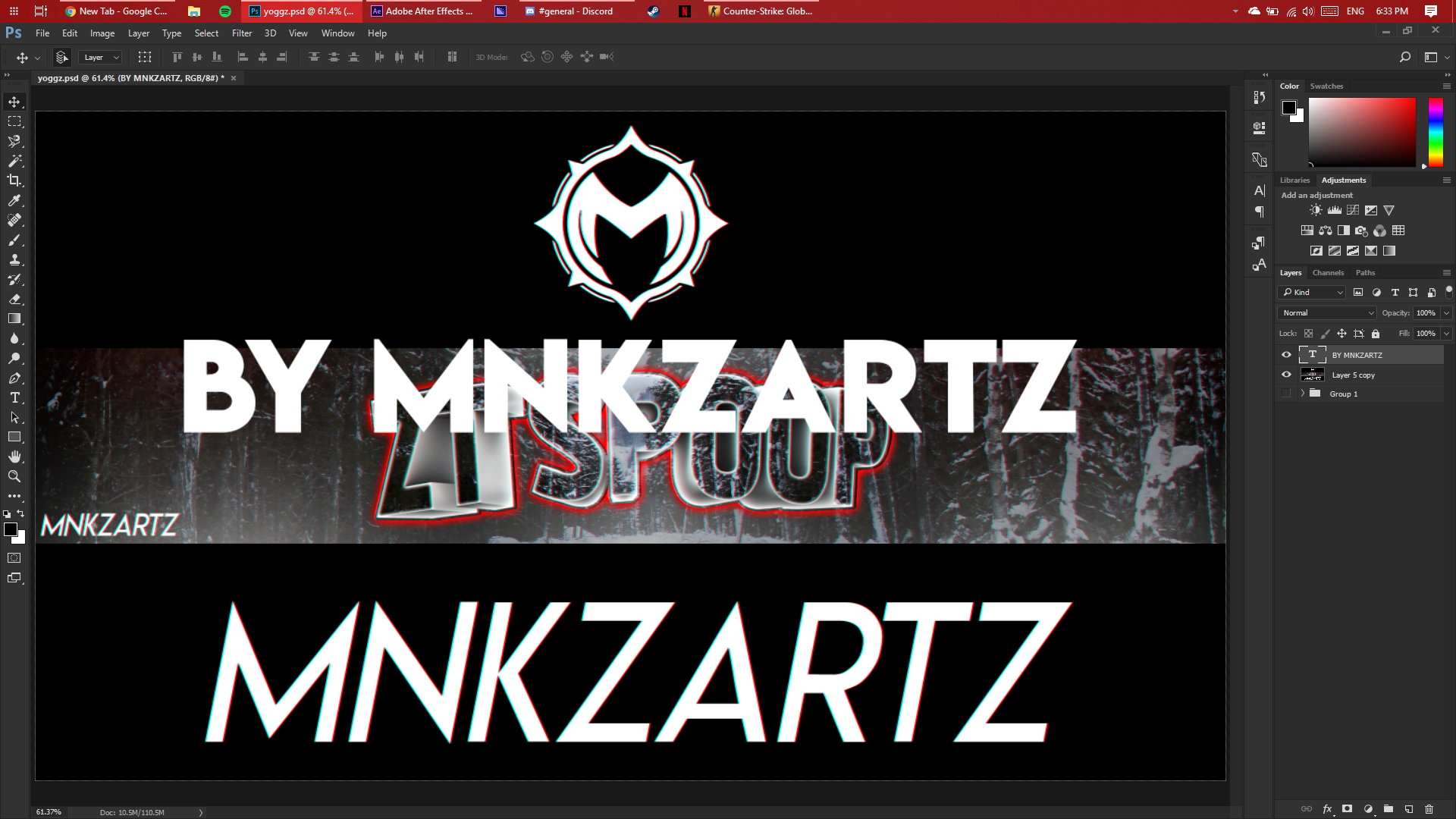Click Add an adjustment heading
Viewport: 1456px width, 819px height.
pos(1316,195)
